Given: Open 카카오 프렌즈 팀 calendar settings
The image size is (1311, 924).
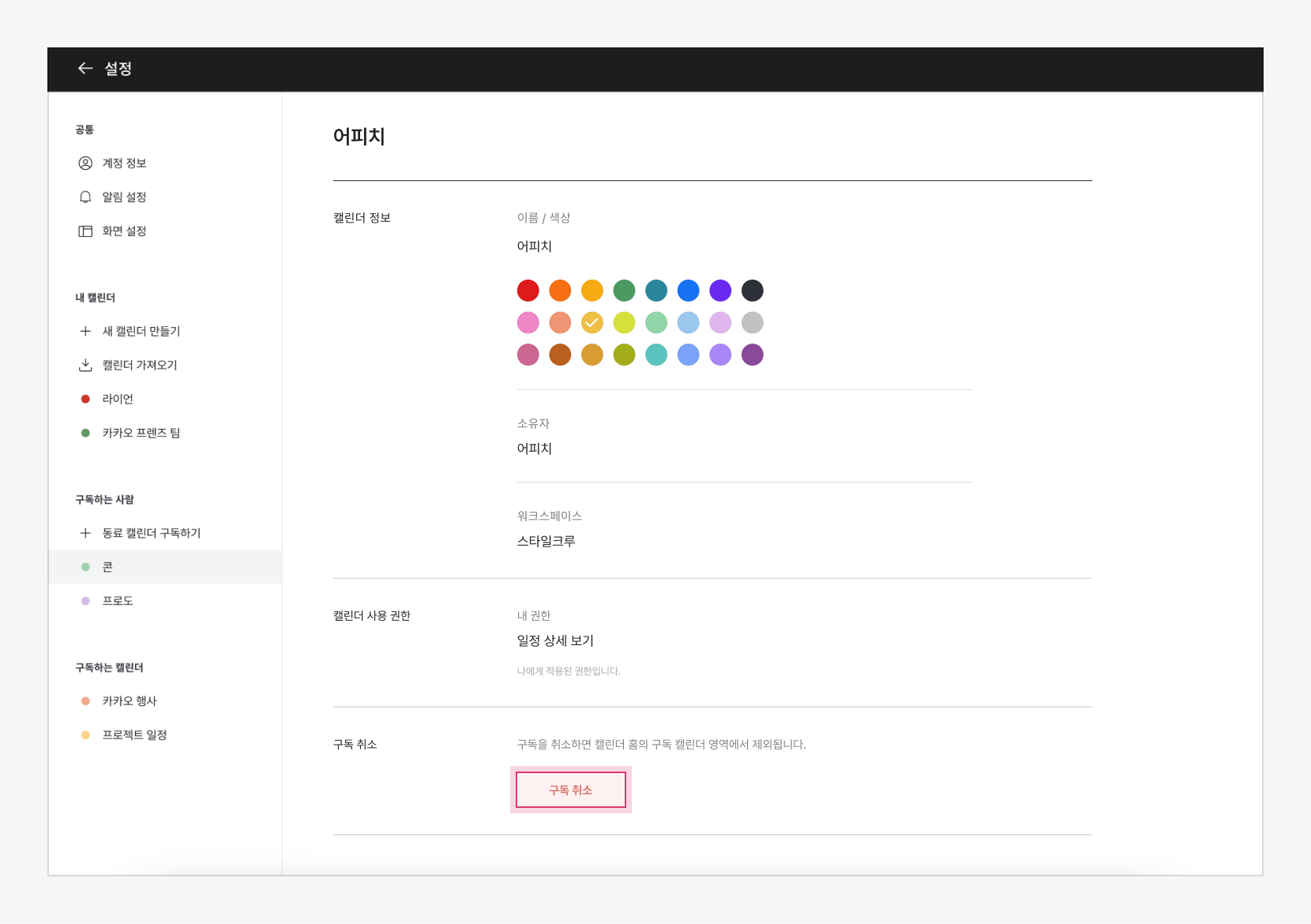Looking at the screenshot, I should pyautogui.click(x=141, y=434).
